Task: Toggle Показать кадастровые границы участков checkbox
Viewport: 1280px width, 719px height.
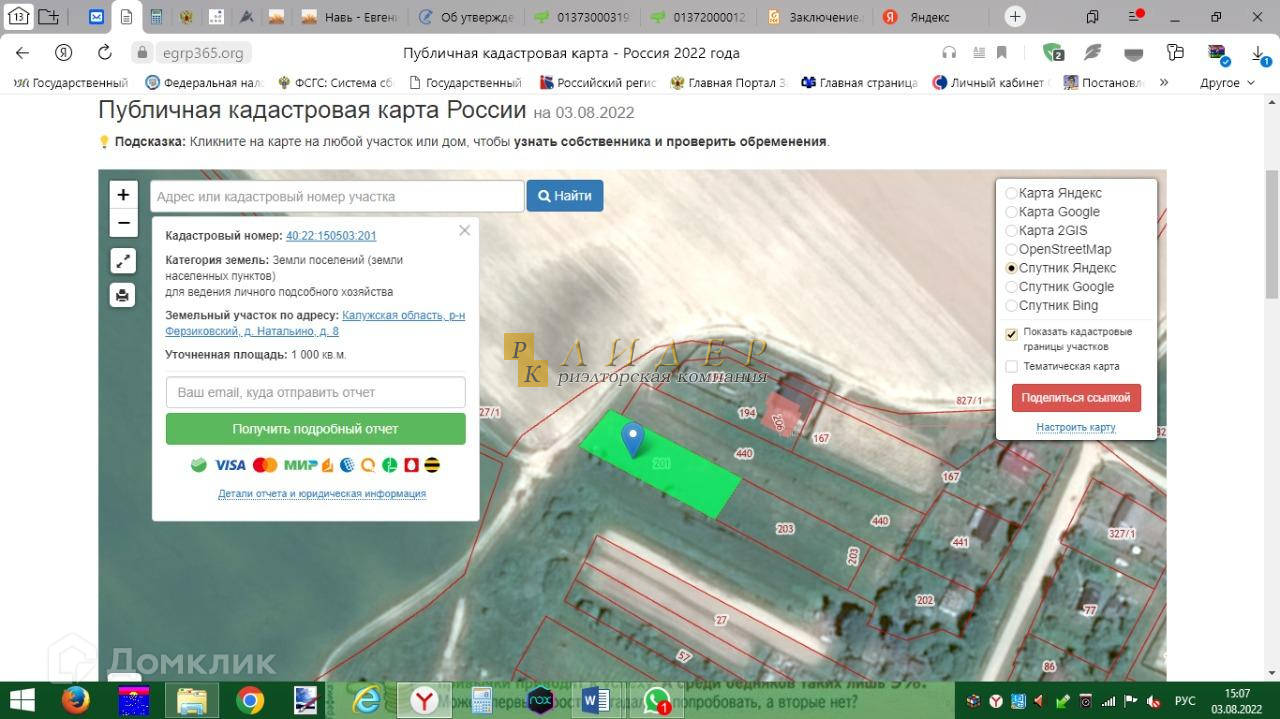Action: [1011, 334]
